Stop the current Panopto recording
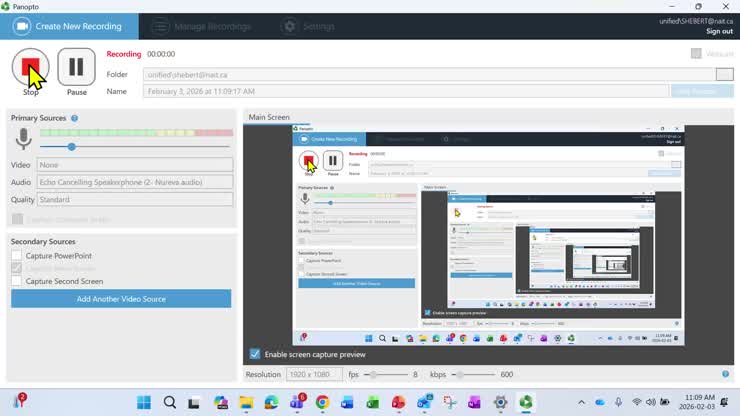The image size is (740, 416). pyautogui.click(x=31, y=67)
